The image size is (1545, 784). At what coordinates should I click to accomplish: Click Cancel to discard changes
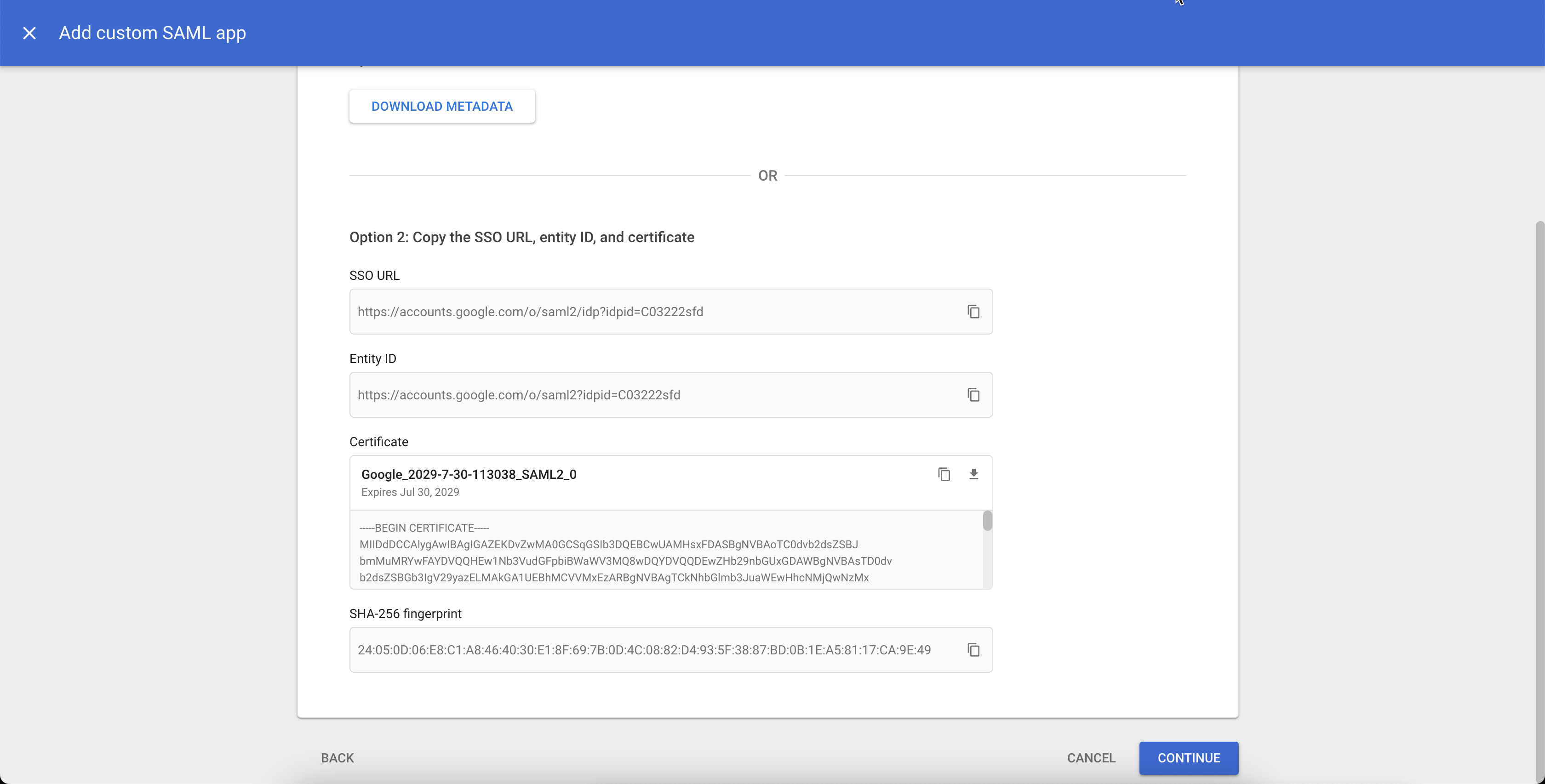point(1090,758)
